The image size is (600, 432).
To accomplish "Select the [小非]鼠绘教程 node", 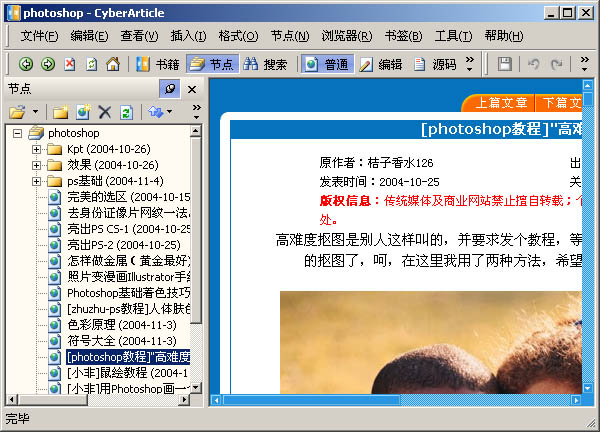I will coord(128,373).
